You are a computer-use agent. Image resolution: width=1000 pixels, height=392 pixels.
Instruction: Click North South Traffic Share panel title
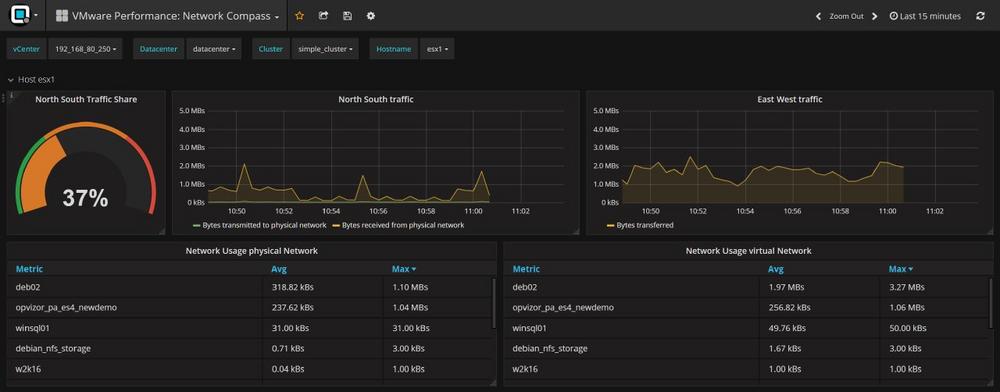point(86,99)
